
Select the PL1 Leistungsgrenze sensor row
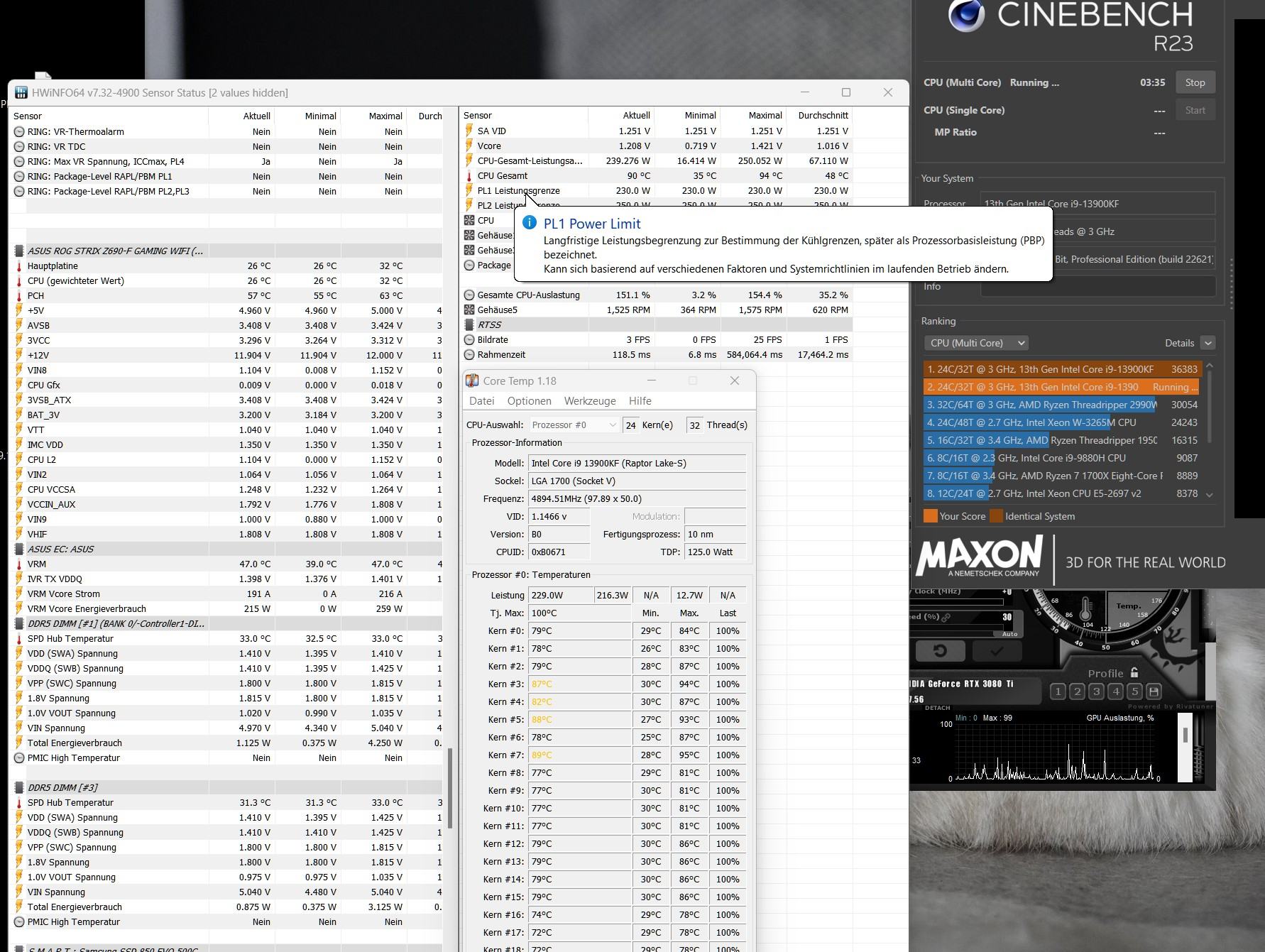(x=657, y=190)
